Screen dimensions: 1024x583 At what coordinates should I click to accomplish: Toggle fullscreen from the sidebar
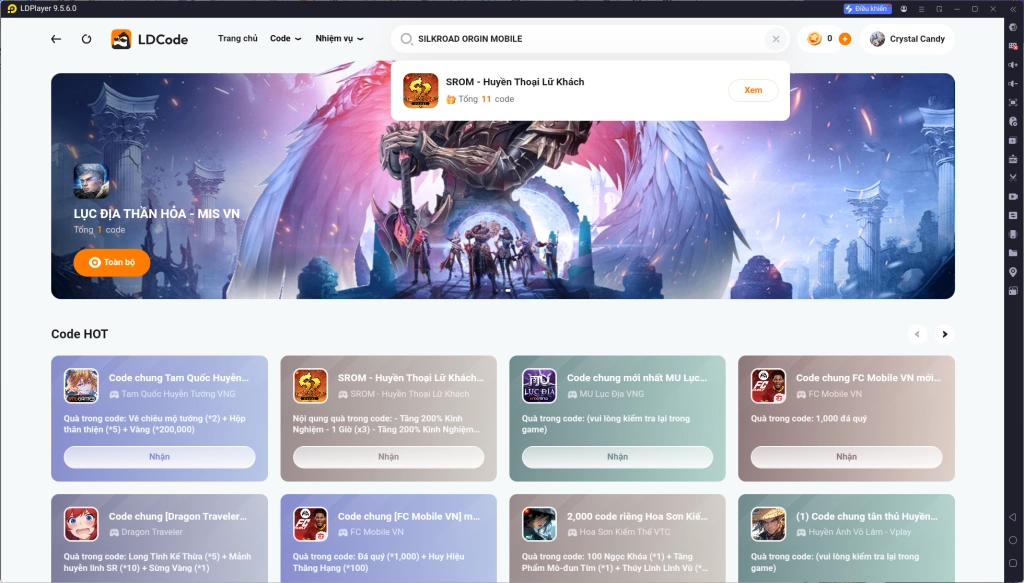click(x=1013, y=102)
